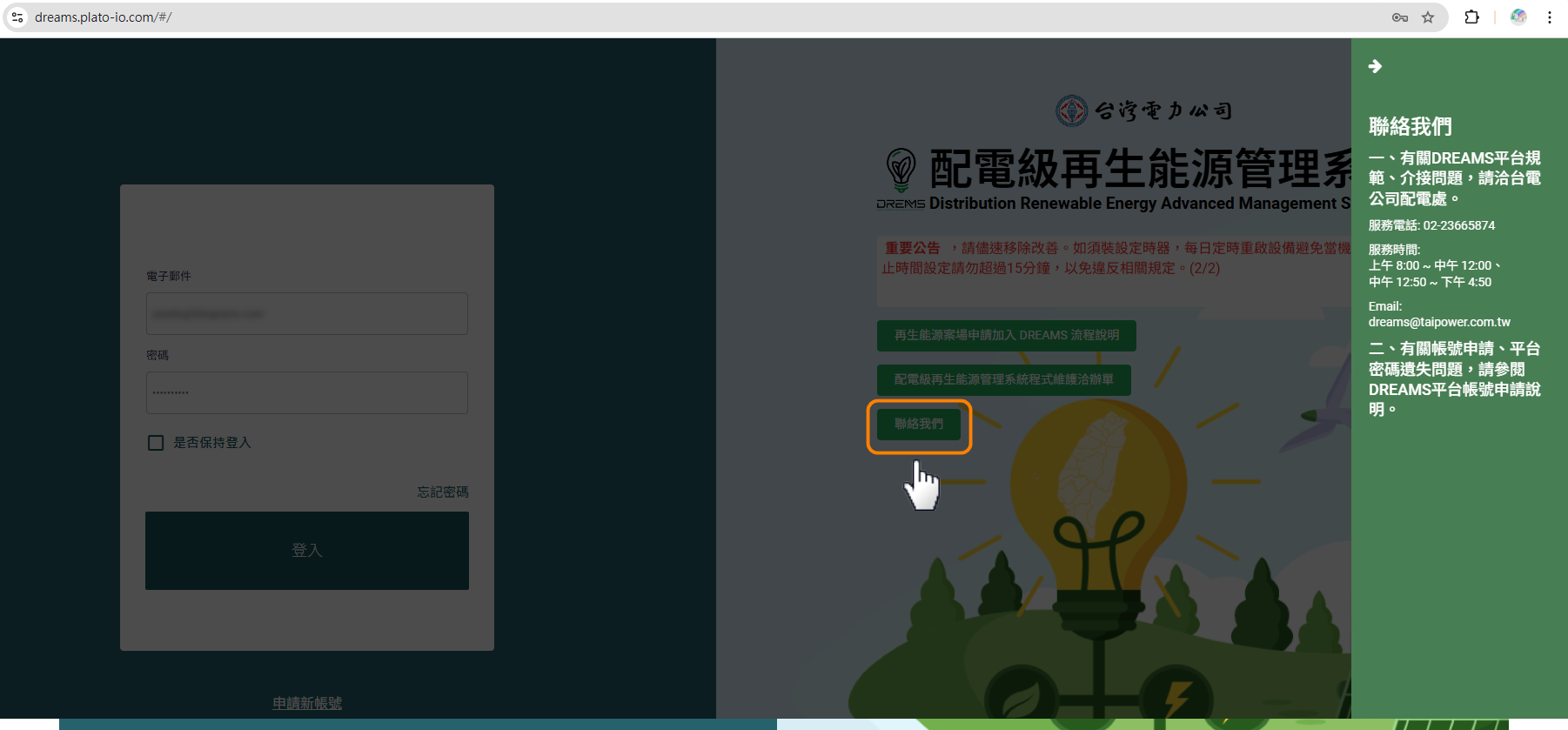Click the 申請新帳號 link
Viewport: 1568px width, 730px height.
(307, 703)
